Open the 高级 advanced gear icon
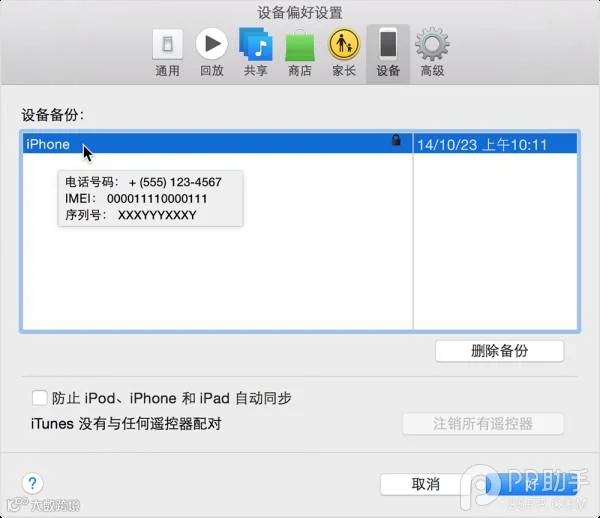This screenshot has width=600, height=518. tap(432, 44)
